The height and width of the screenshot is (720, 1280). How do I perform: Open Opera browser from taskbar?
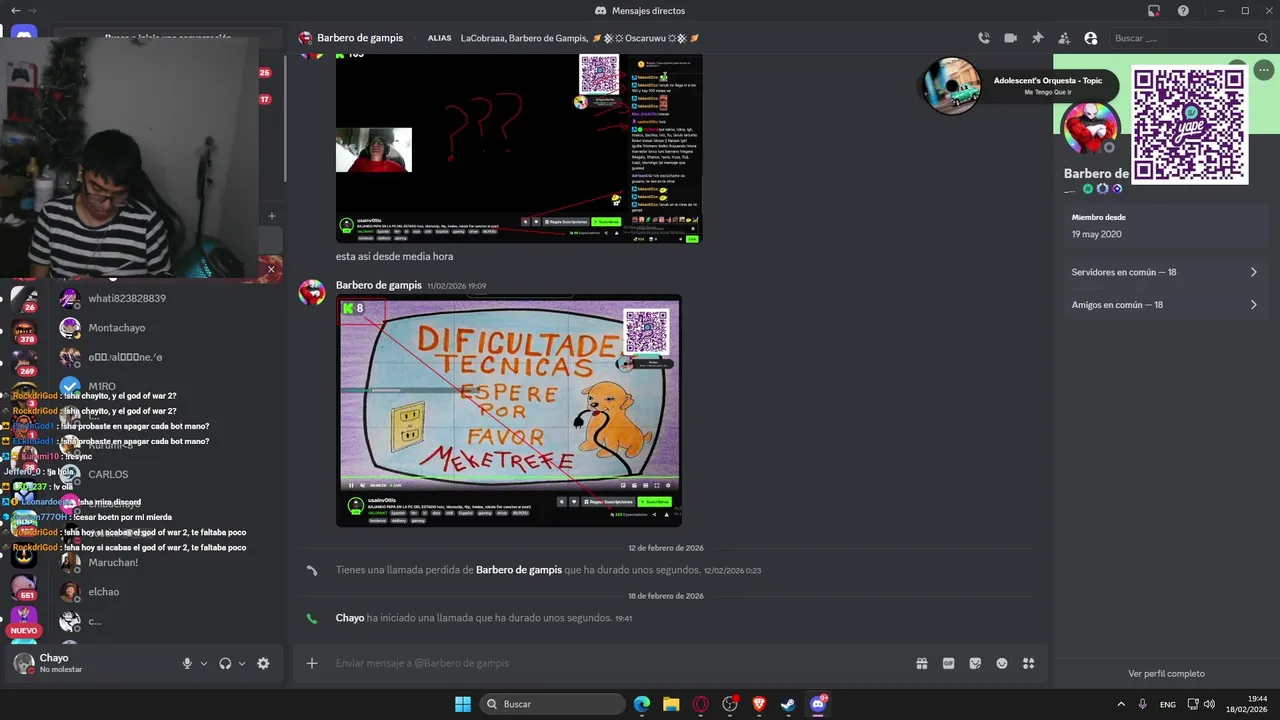coord(700,704)
